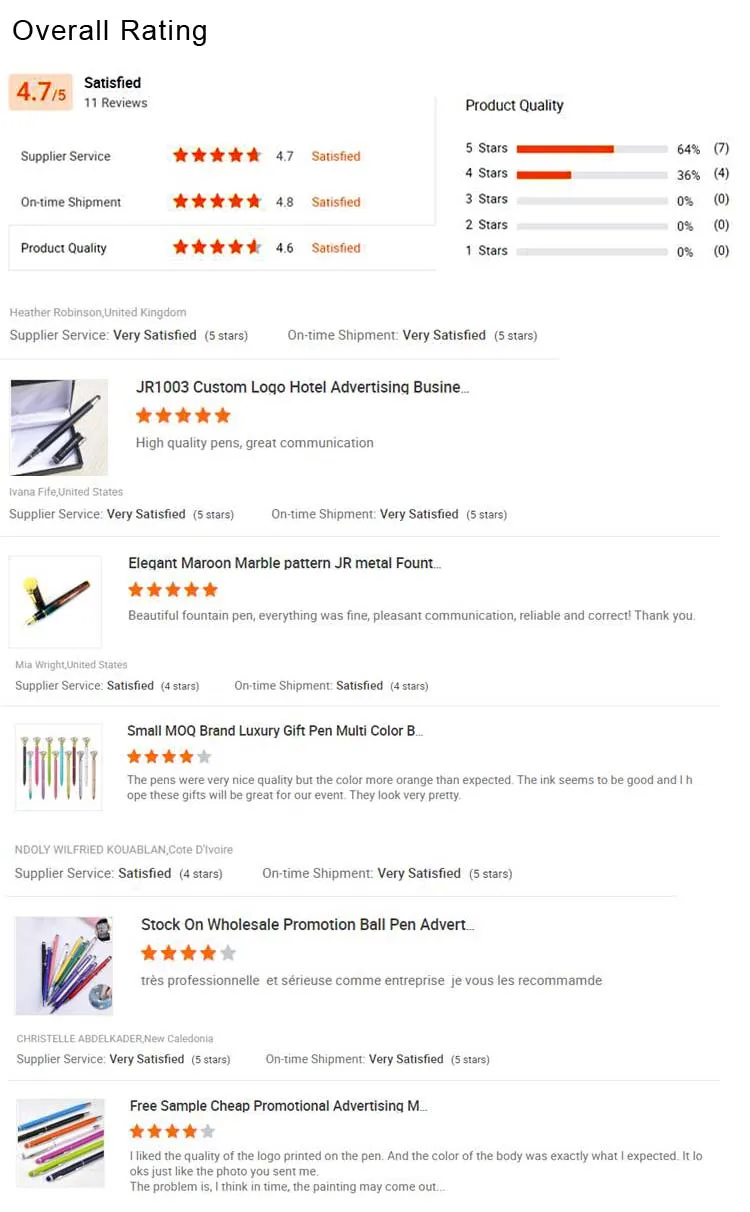This screenshot has width=750, height=1212.
Task: Open Free Sample Cheap Promotional Advertising link
Action: coord(278,1106)
